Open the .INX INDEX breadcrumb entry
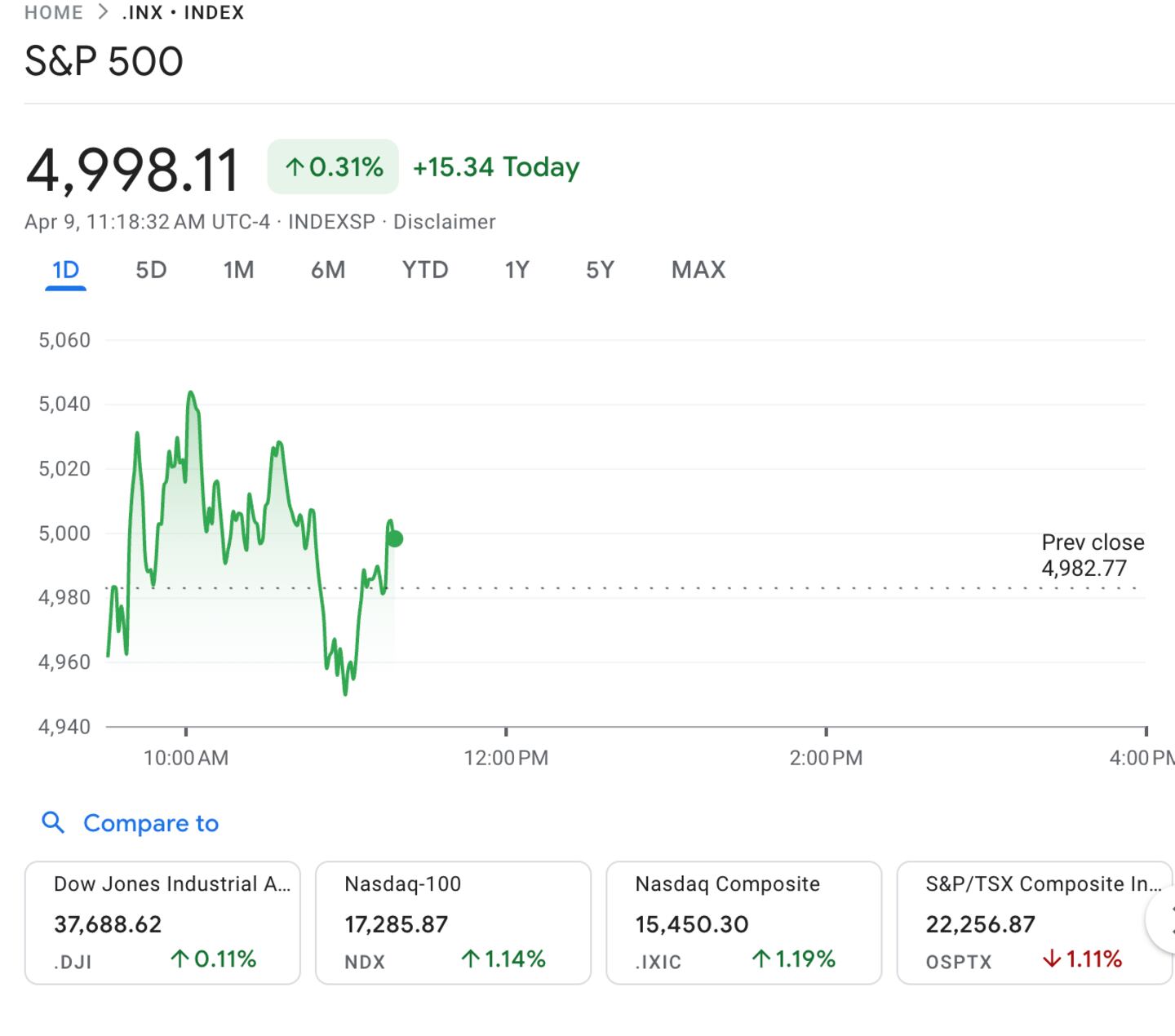This screenshot has width=1175, height=1036. click(x=181, y=11)
